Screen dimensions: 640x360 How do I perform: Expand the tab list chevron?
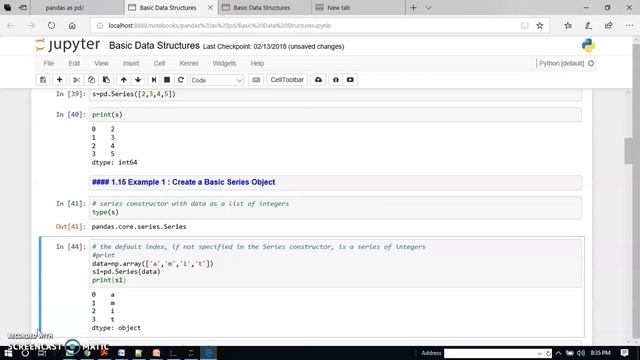(x=428, y=7)
